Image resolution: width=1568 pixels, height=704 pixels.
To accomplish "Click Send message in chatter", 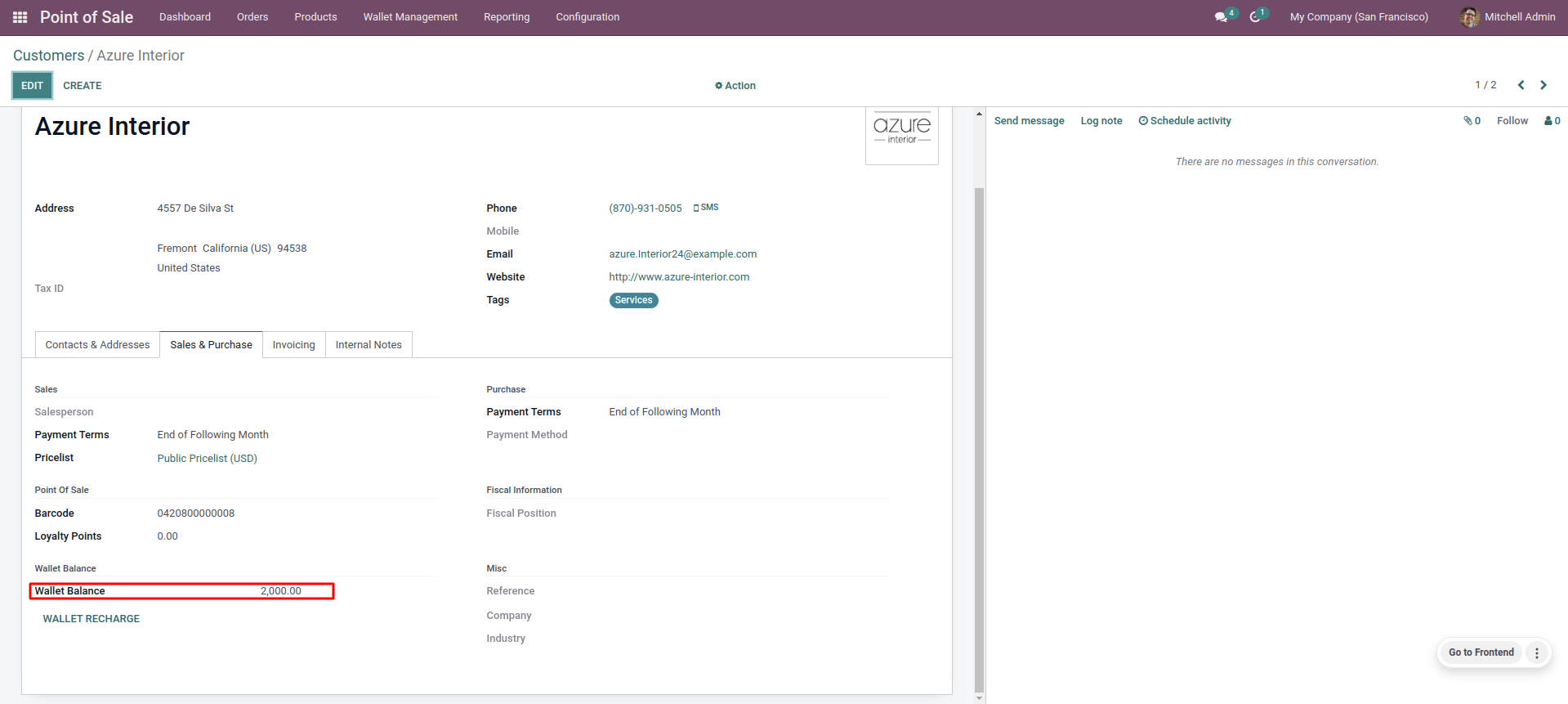I will click(1029, 121).
